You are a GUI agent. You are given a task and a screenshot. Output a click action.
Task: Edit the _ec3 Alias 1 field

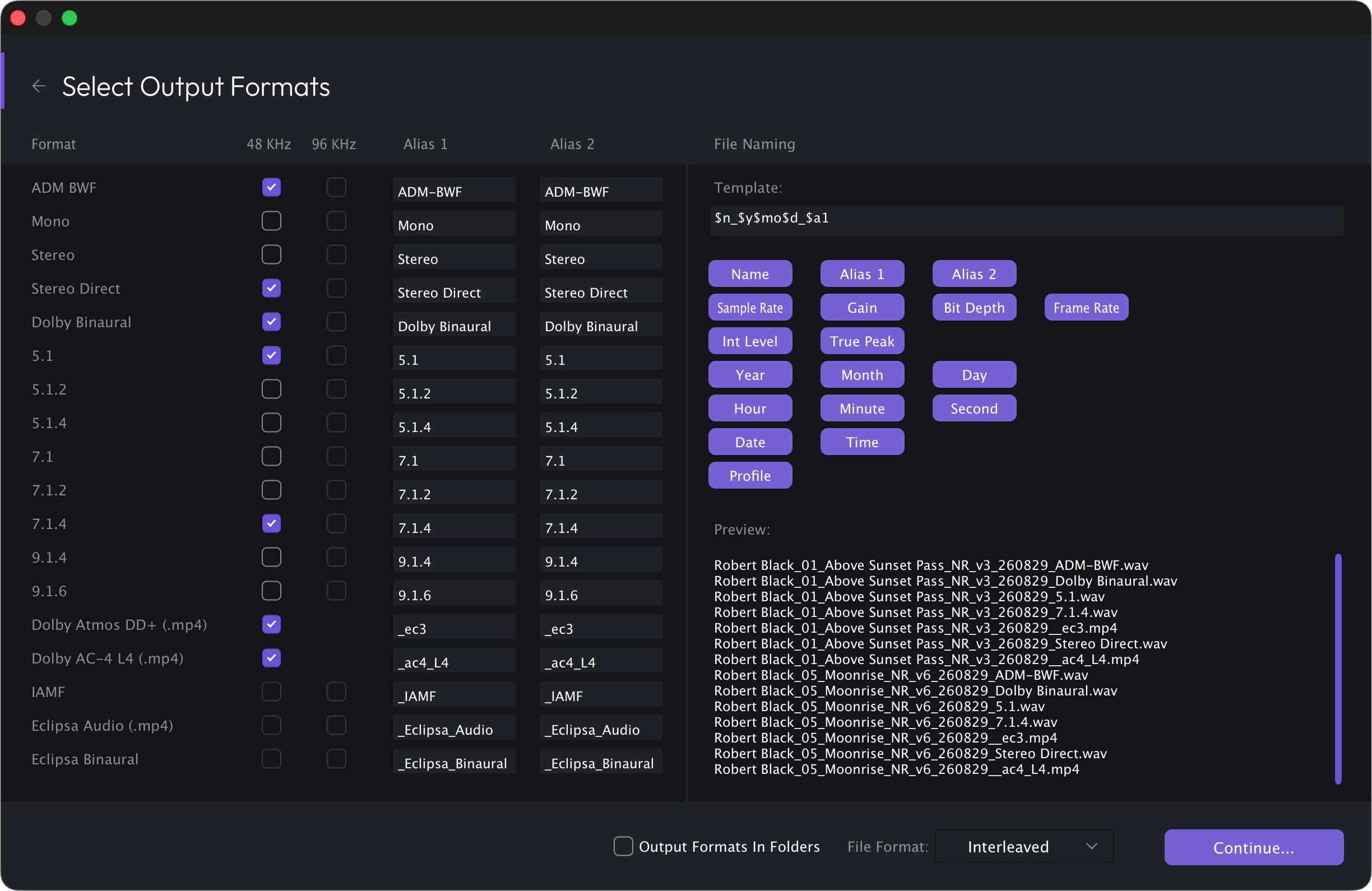(x=455, y=628)
